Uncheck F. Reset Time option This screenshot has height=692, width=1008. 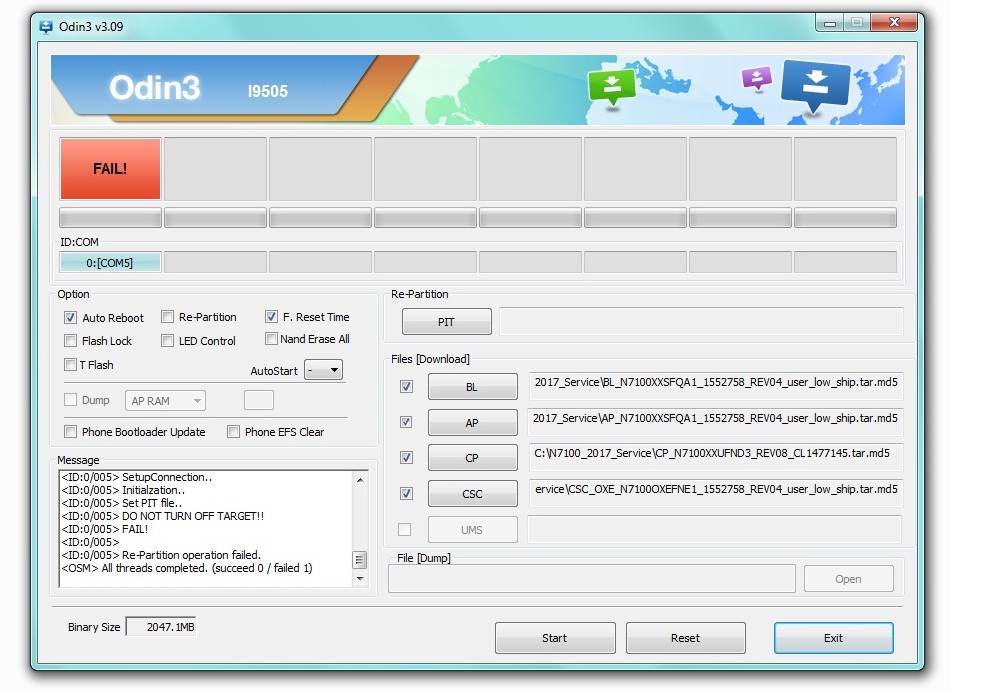(x=272, y=317)
